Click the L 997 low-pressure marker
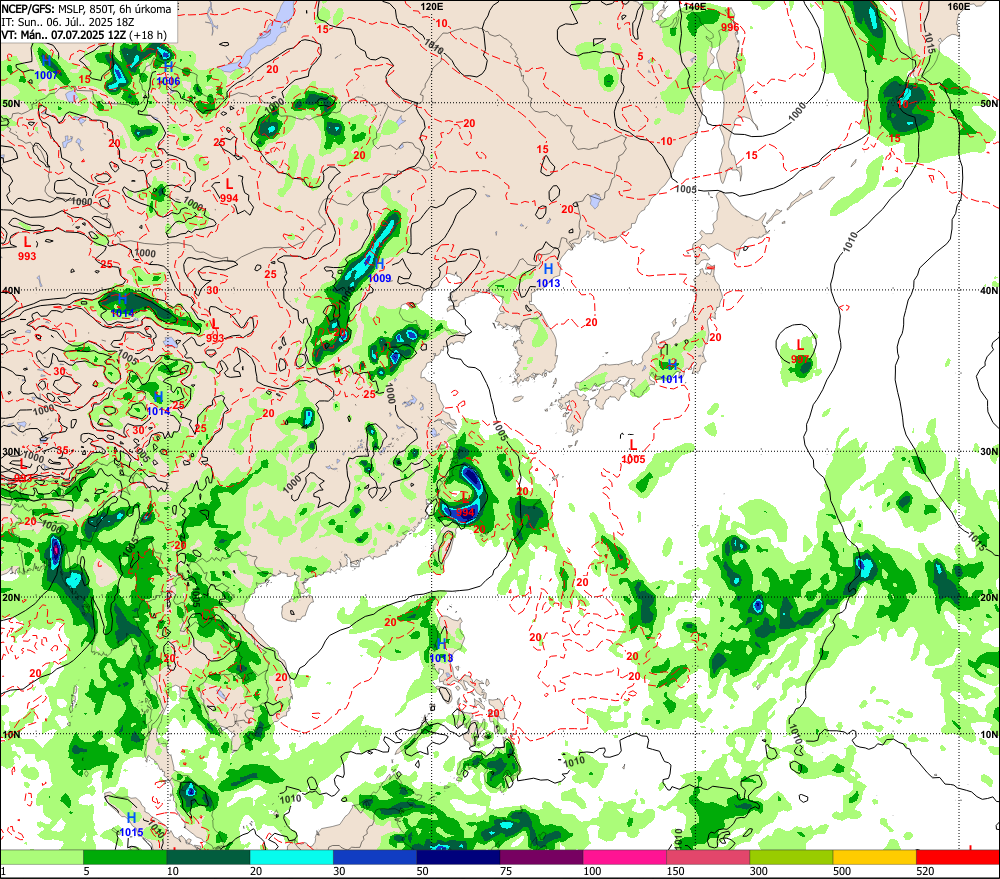Viewport: 1000px width, 879px height. (x=800, y=352)
